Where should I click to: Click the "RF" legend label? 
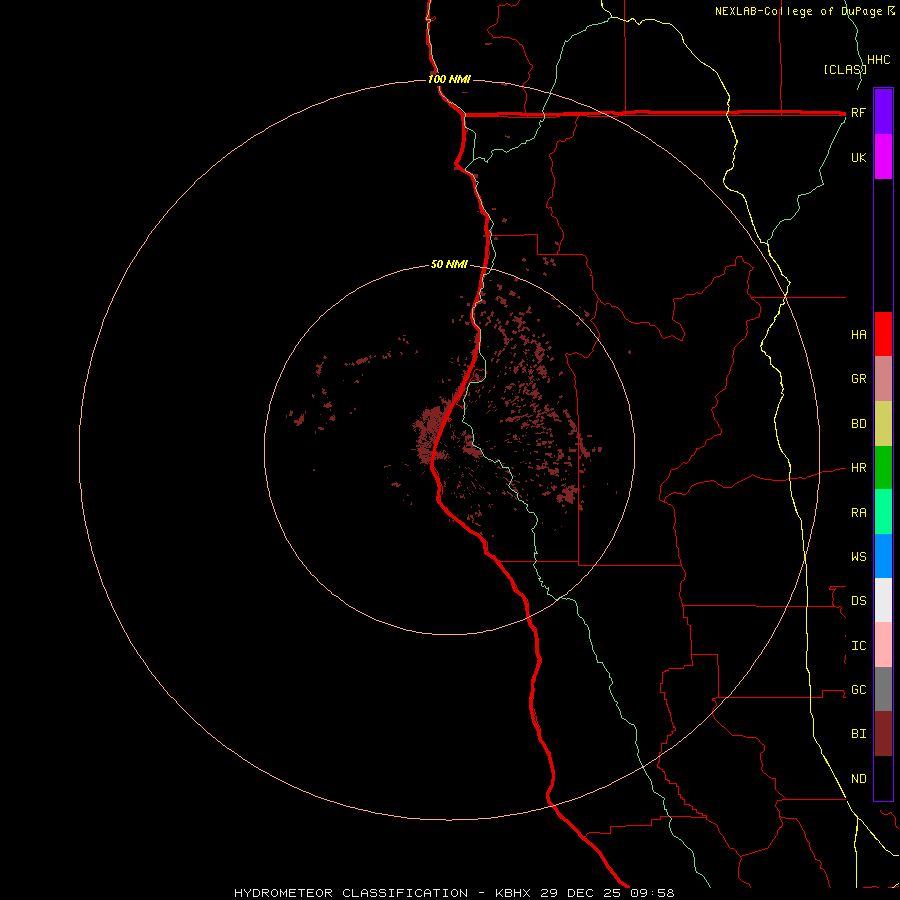(x=858, y=112)
